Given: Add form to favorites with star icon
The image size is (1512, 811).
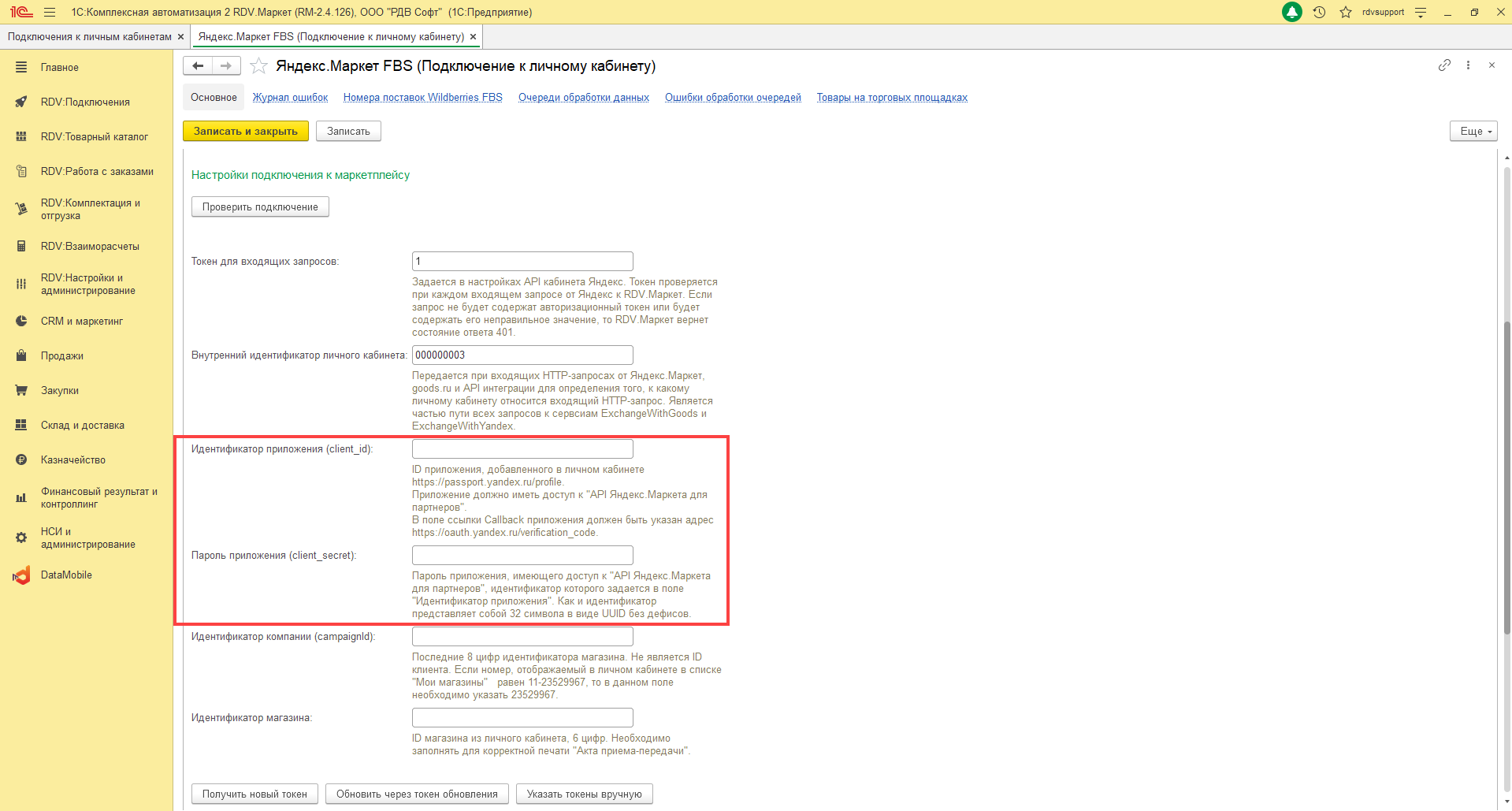Looking at the screenshot, I should (258, 66).
